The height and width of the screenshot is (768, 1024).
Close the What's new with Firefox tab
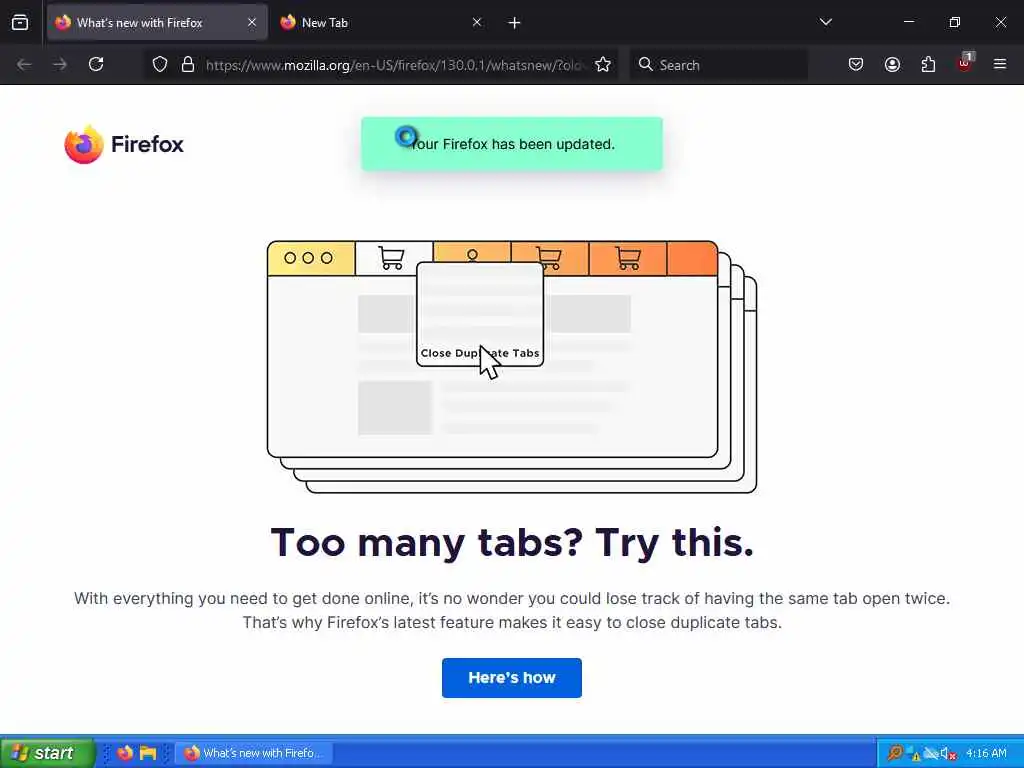pyautogui.click(x=251, y=23)
